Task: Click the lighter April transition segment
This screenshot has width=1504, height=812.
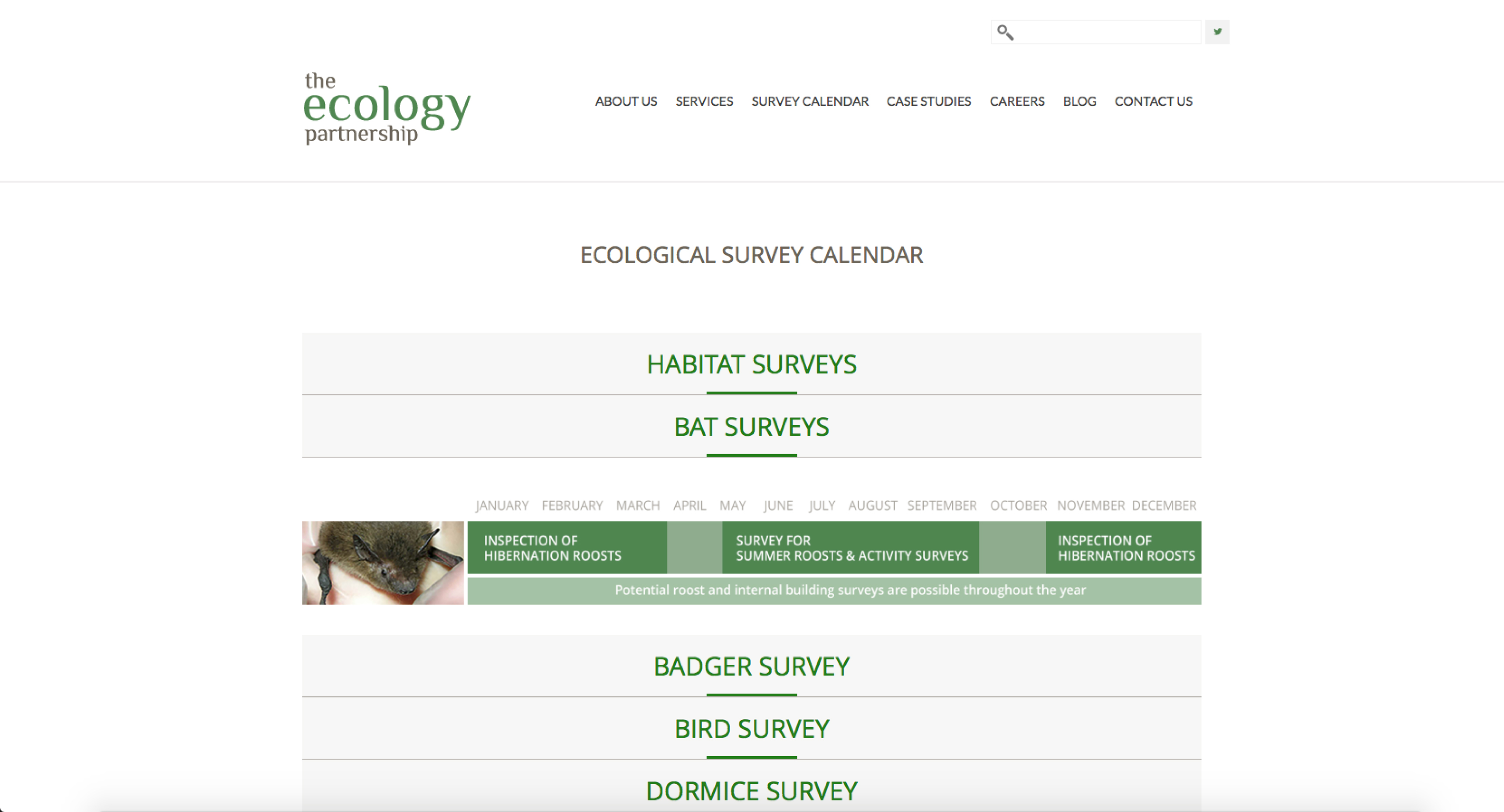Action: pyautogui.click(x=694, y=548)
